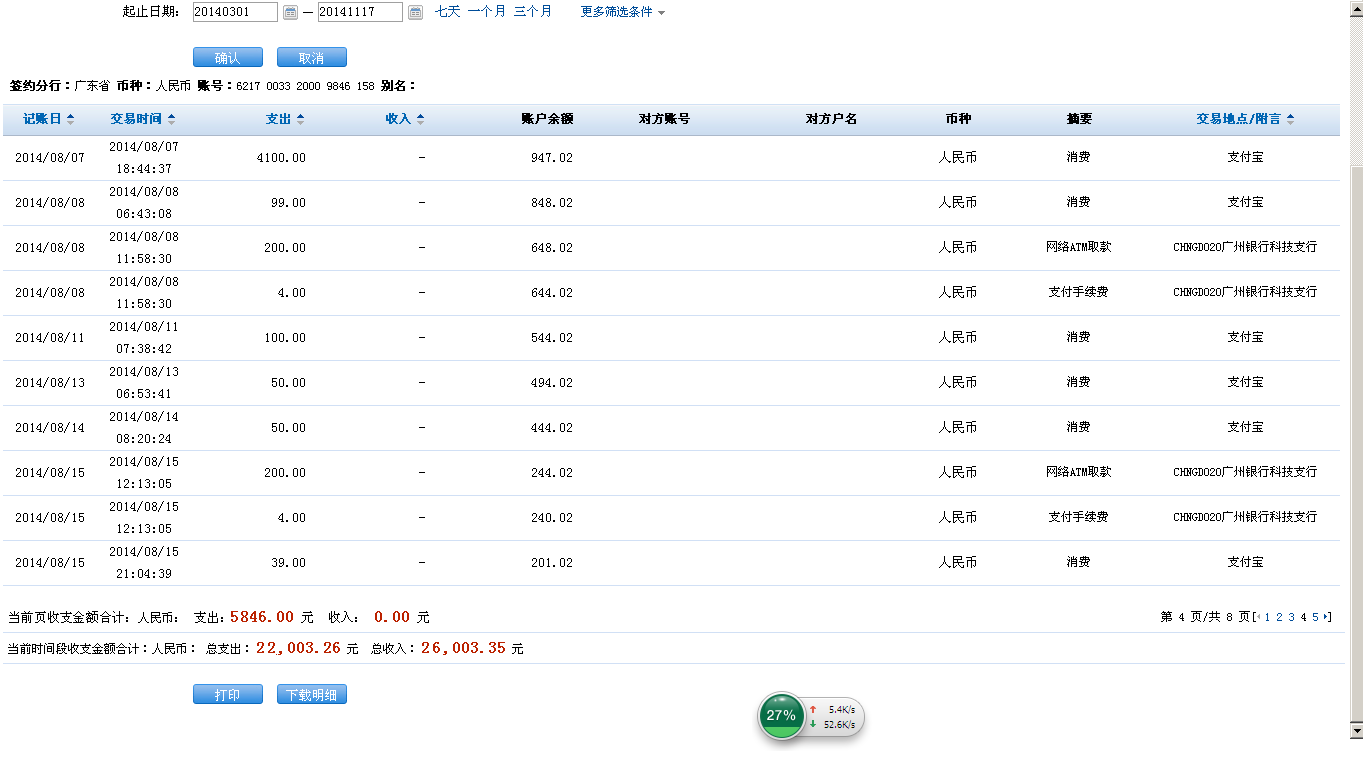Click sort arrows next to 交易地点/附言

pyautogui.click(x=1290, y=119)
